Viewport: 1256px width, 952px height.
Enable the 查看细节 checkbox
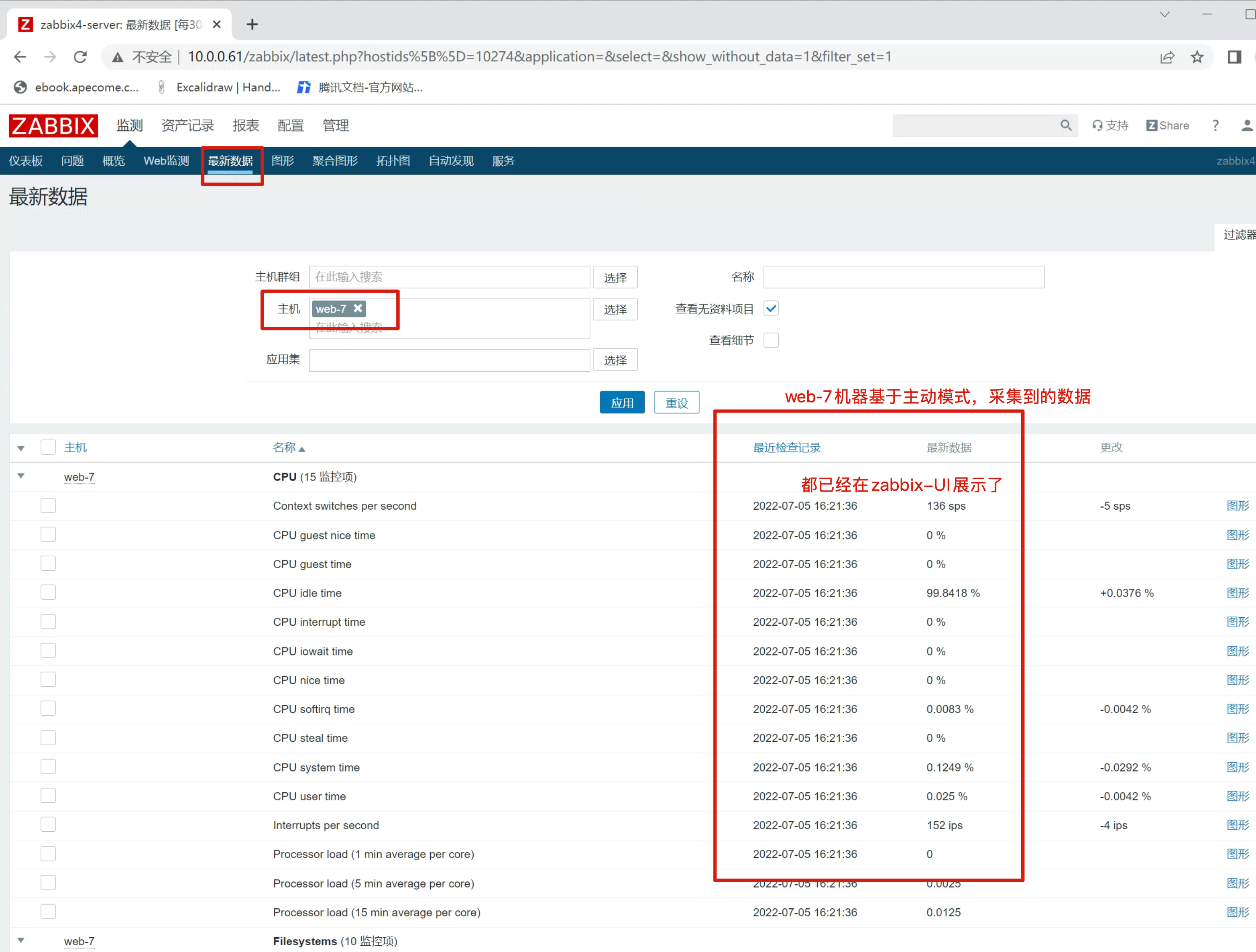771,340
